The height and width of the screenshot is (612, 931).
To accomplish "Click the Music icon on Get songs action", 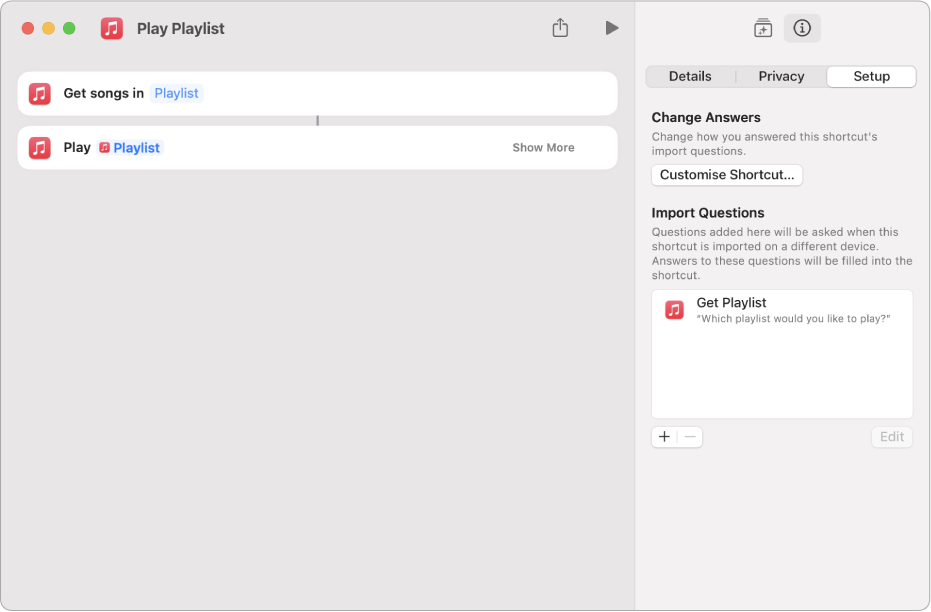I will (40, 94).
